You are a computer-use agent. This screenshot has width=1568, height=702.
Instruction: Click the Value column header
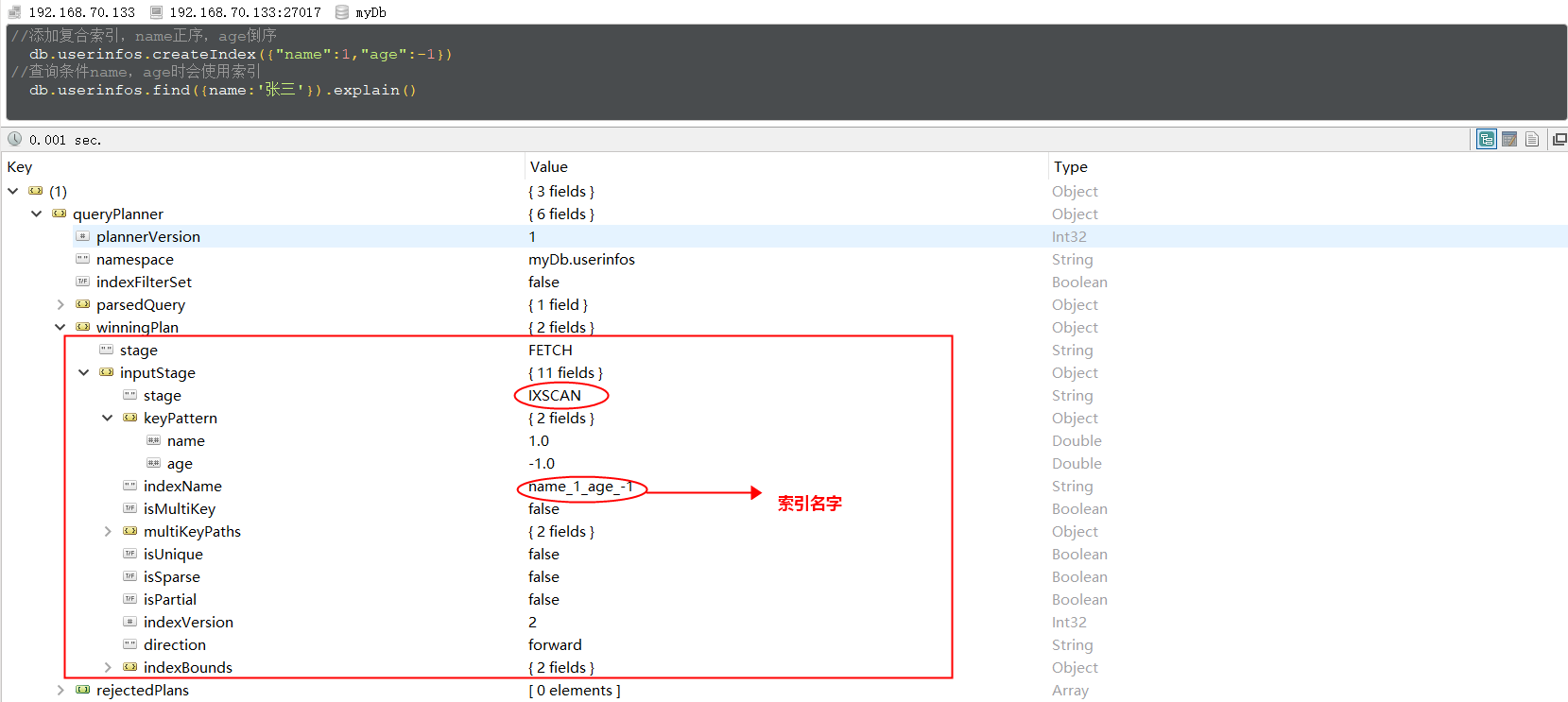549,166
